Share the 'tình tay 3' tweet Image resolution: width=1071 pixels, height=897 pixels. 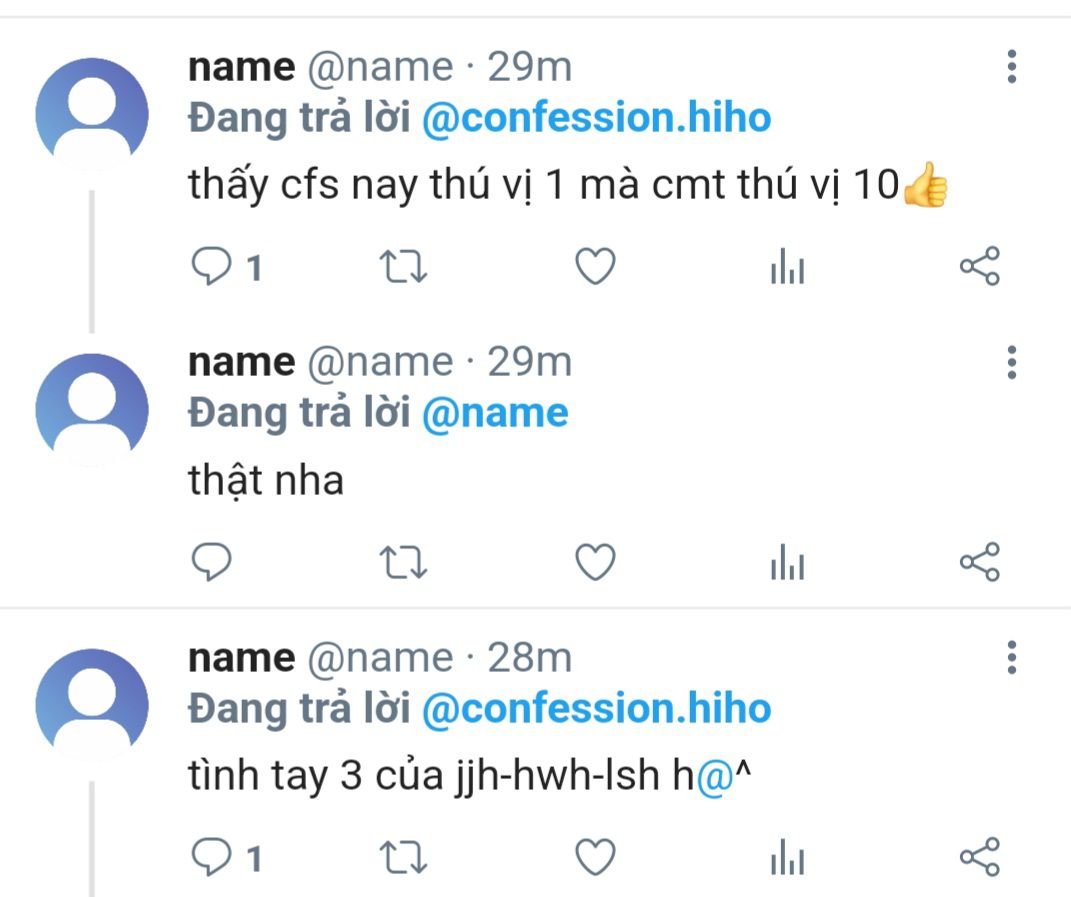[979, 857]
